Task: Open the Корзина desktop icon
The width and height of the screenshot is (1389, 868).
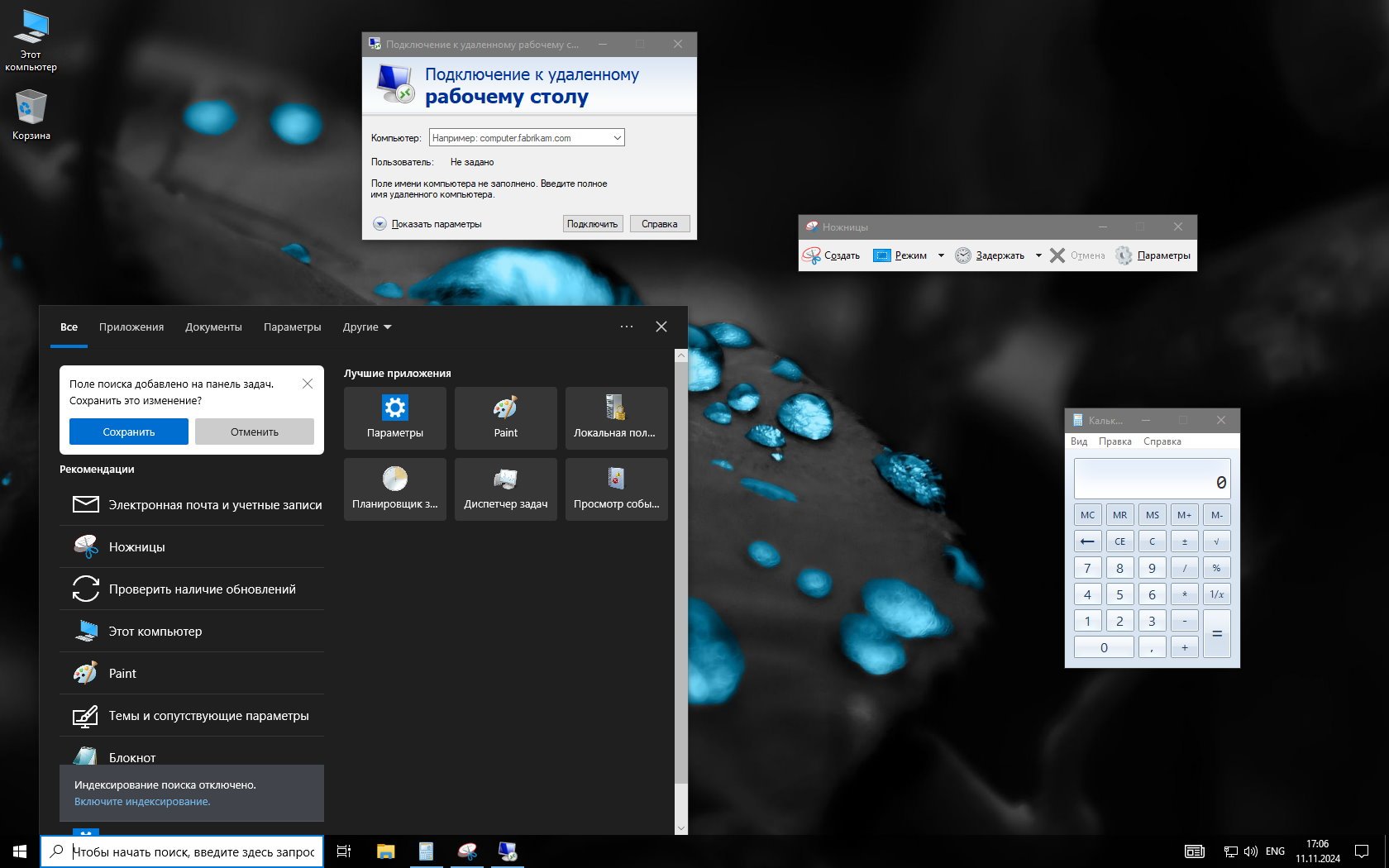Action: (x=31, y=115)
